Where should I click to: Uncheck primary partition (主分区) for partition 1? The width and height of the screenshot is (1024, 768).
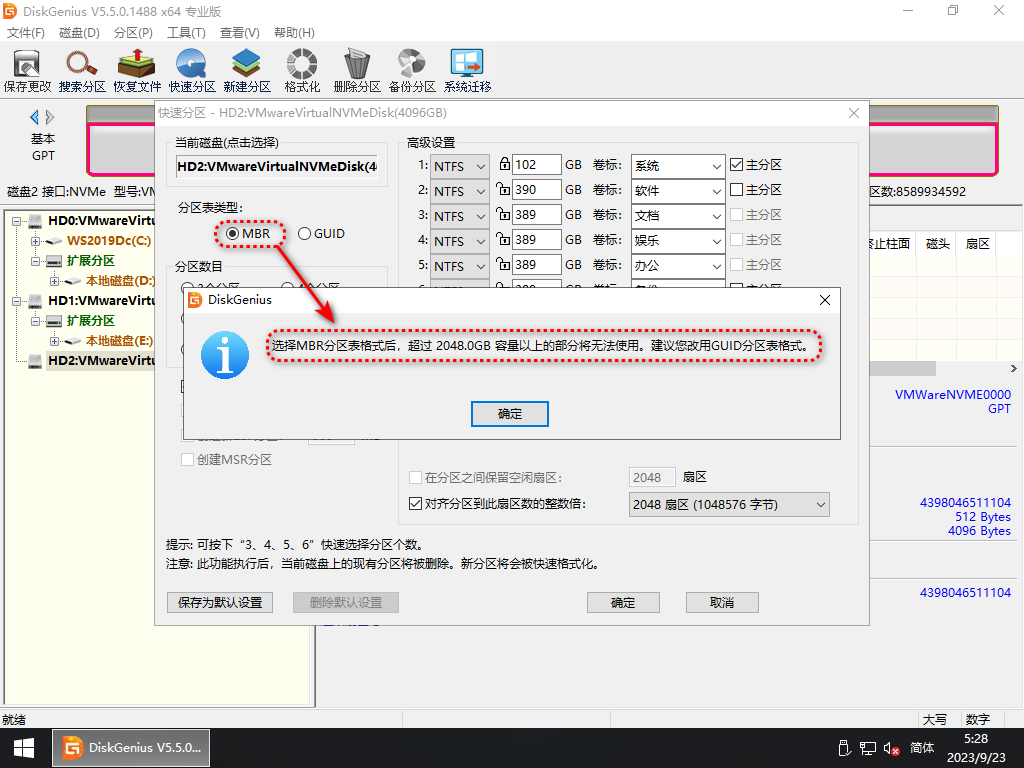[x=737, y=165]
